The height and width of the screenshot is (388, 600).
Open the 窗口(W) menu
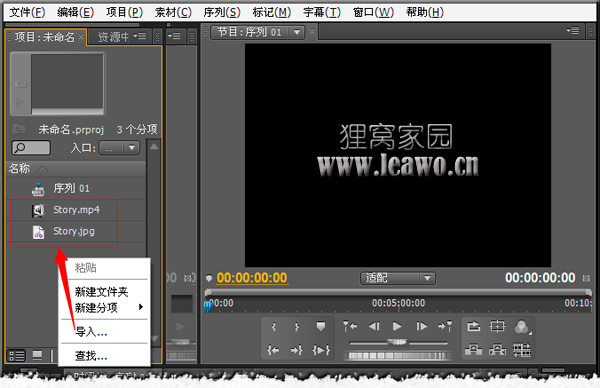(373, 12)
